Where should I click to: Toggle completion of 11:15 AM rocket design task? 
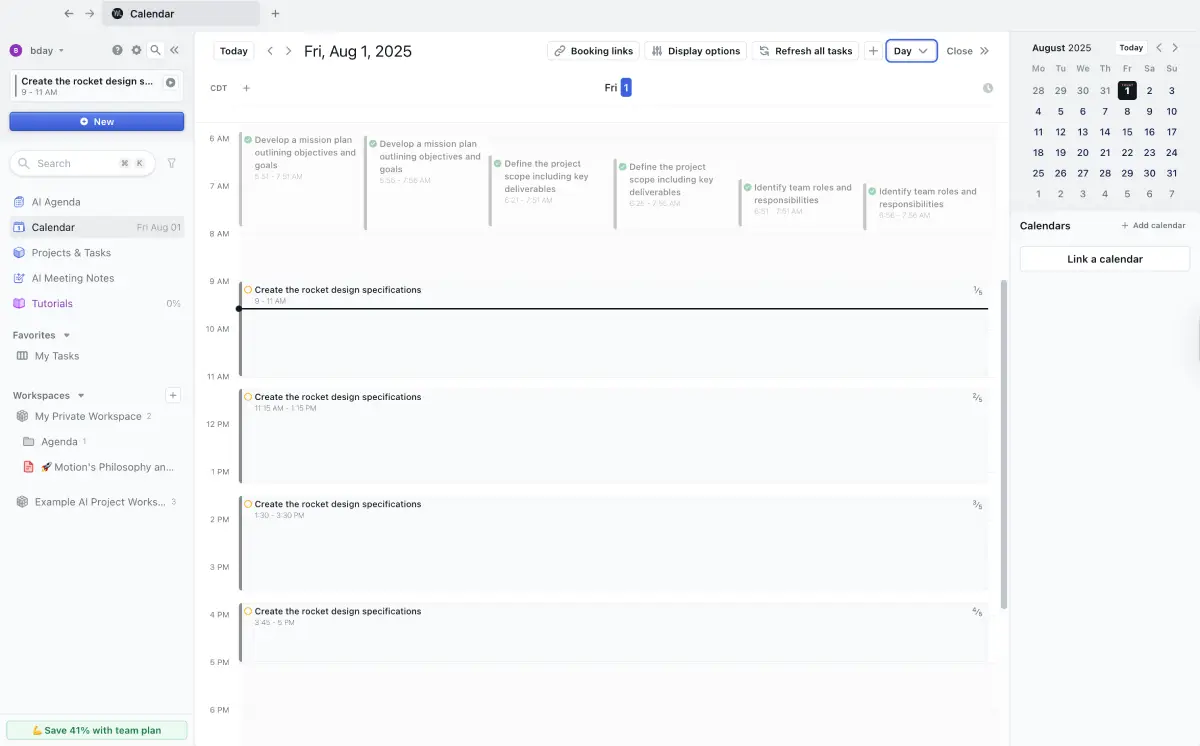(x=248, y=397)
